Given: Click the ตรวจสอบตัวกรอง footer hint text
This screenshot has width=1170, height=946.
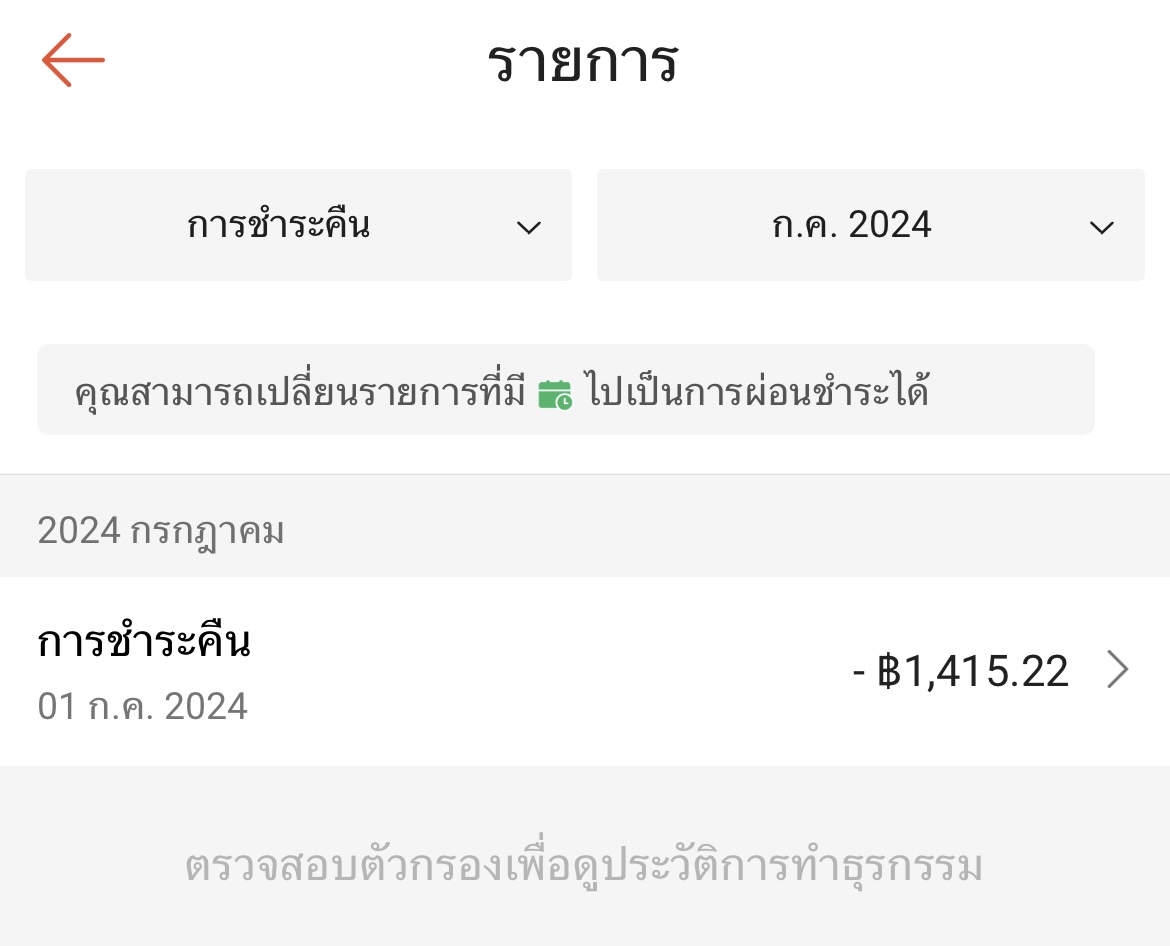Looking at the screenshot, I should 584,865.
